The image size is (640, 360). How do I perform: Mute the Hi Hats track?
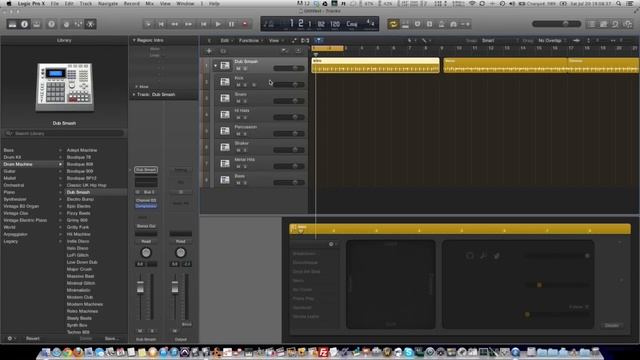click(238, 118)
